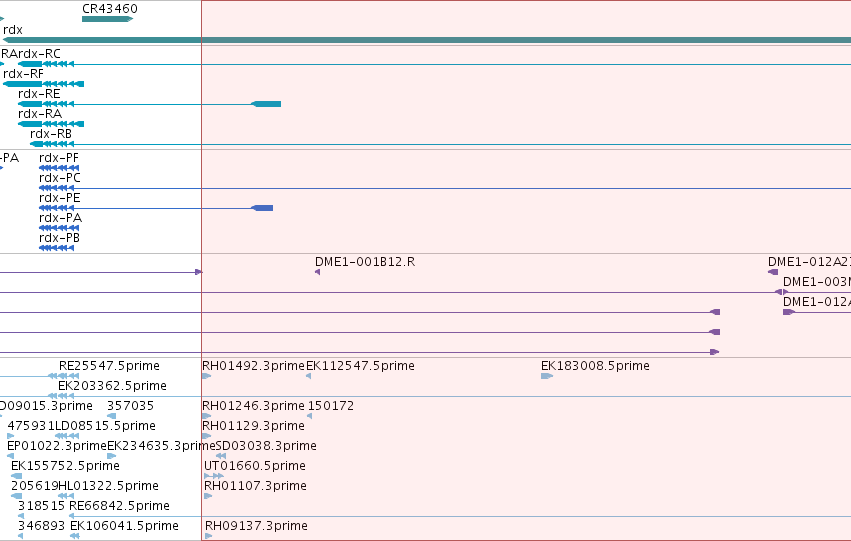Select the EK112547.5prime EST label
This screenshot has width=851, height=541.
pyautogui.click(x=360, y=366)
